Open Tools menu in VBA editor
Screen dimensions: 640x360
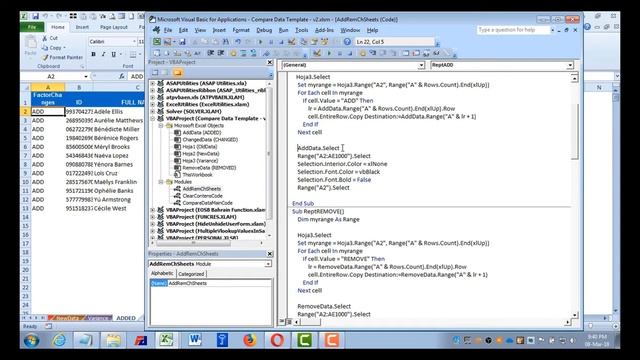[302, 30]
